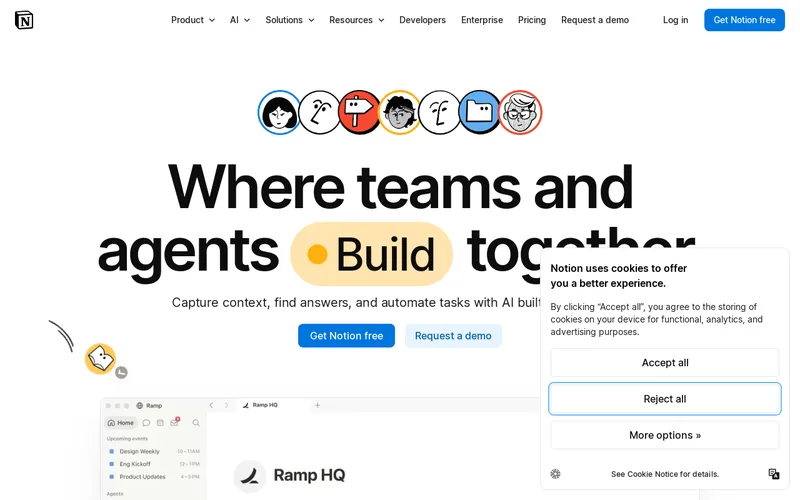Click the 12–1PM time beside Eng Kickoff
This screenshot has height=500, width=800.
tap(189, 464)
